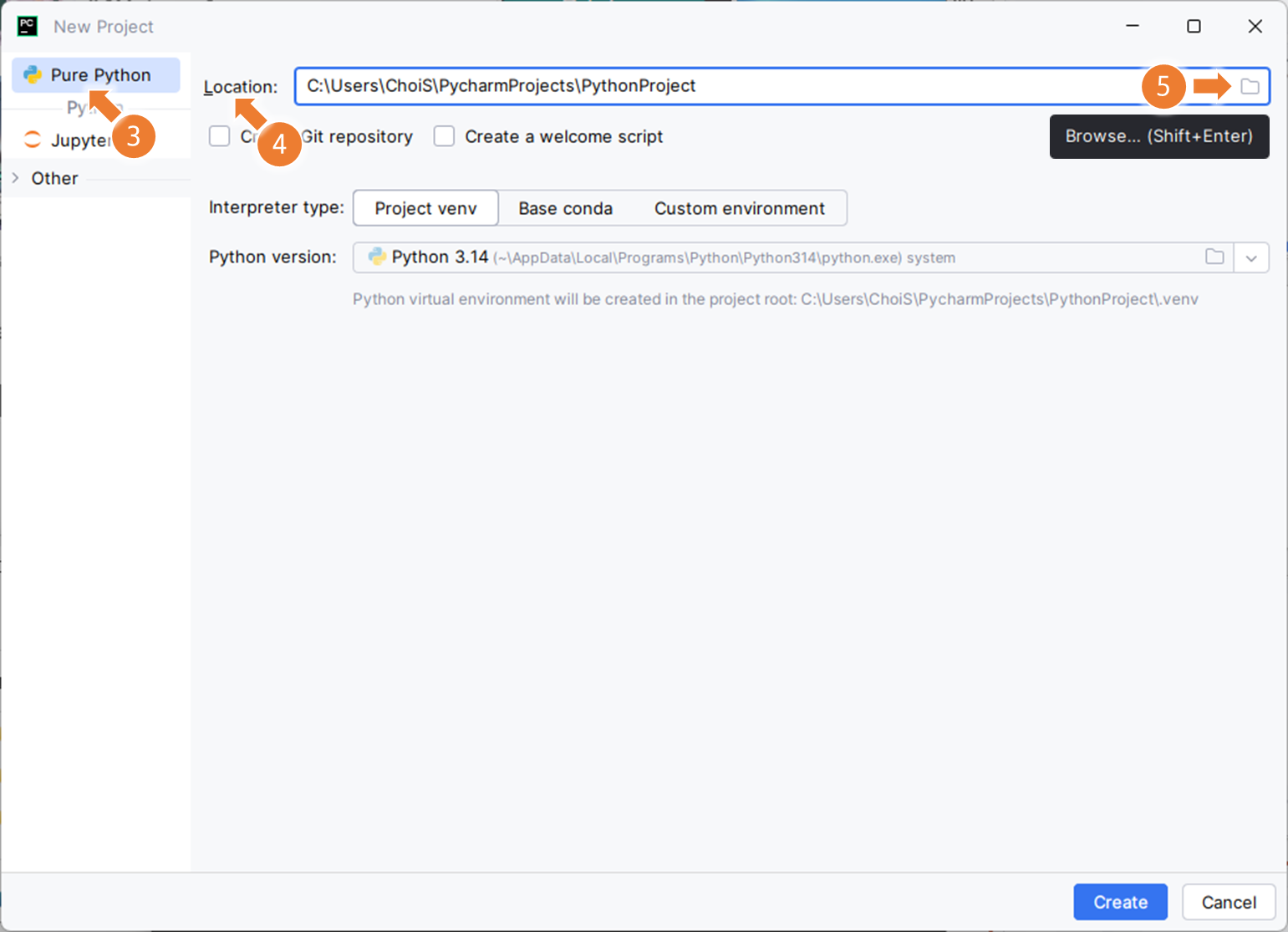Image resolution: width=1288 pixels, height=932 pixels.
Task: Click the Browse folder icon in Location field
Action: click(1250, 86)
